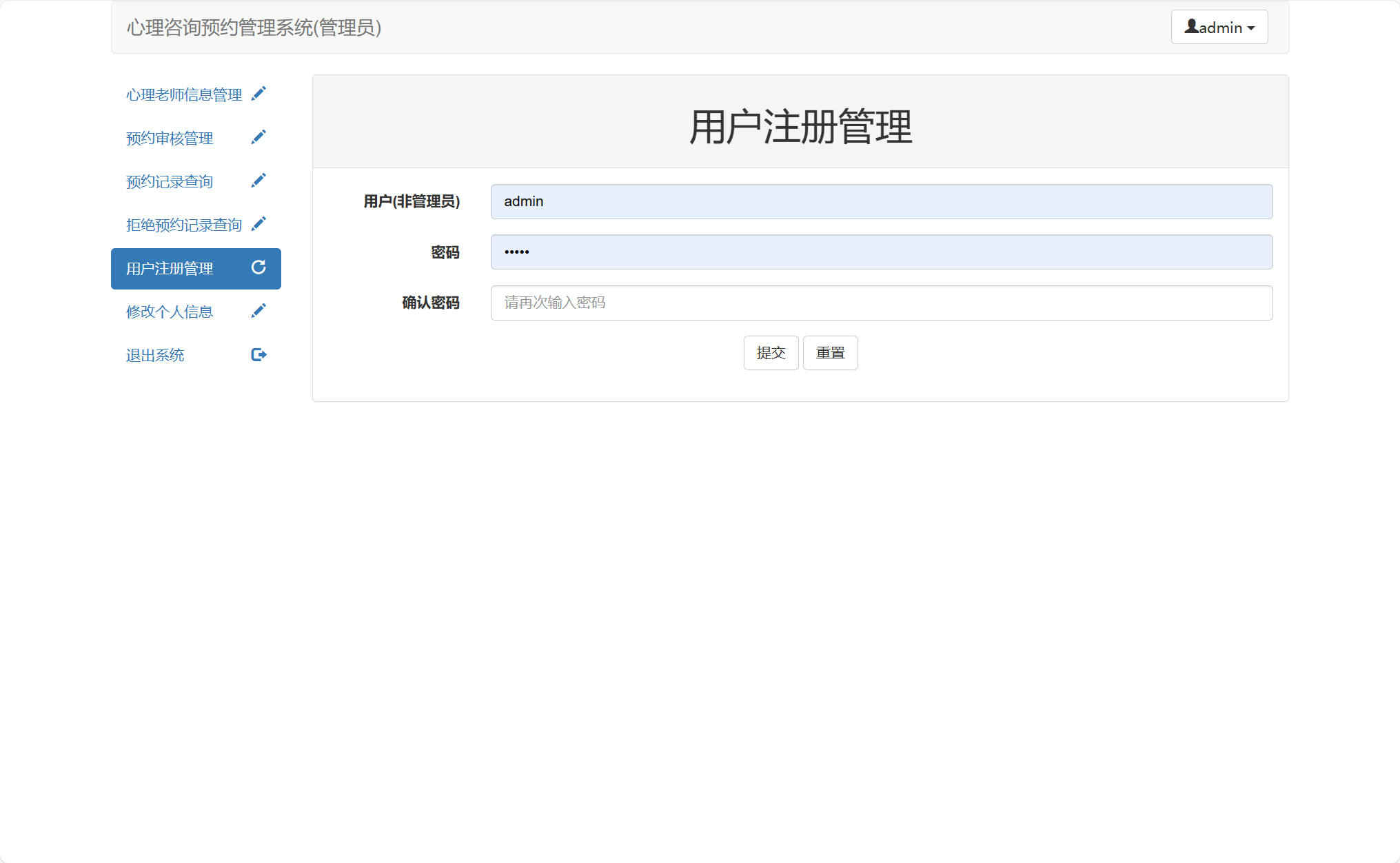Image resolution: width=1400 pixels, height=863 pixels.
Task: Click 退出系统 to log out
Action: (x=154, y=355)
